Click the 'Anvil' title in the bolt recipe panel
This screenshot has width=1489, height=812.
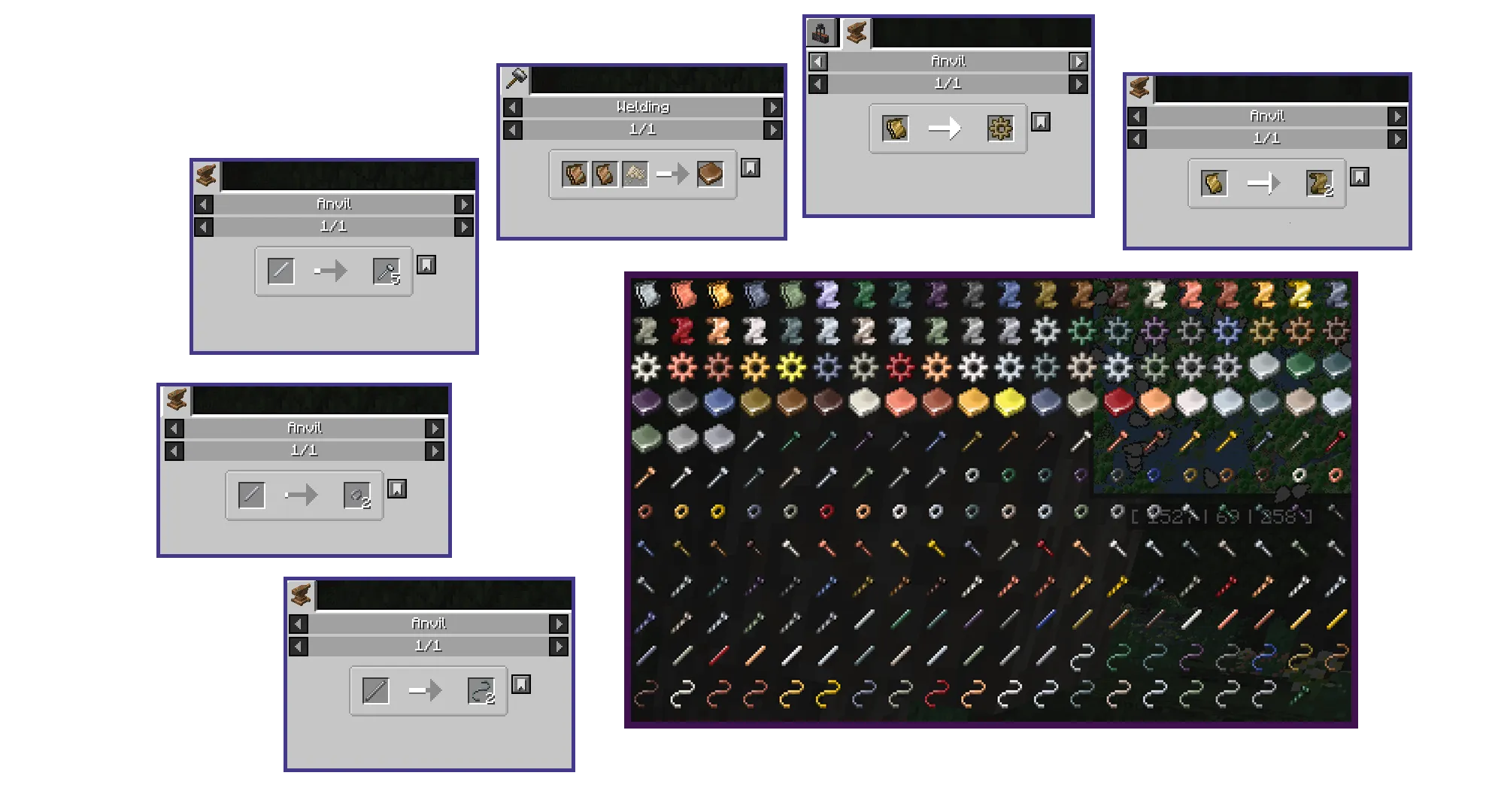point(334,204)
